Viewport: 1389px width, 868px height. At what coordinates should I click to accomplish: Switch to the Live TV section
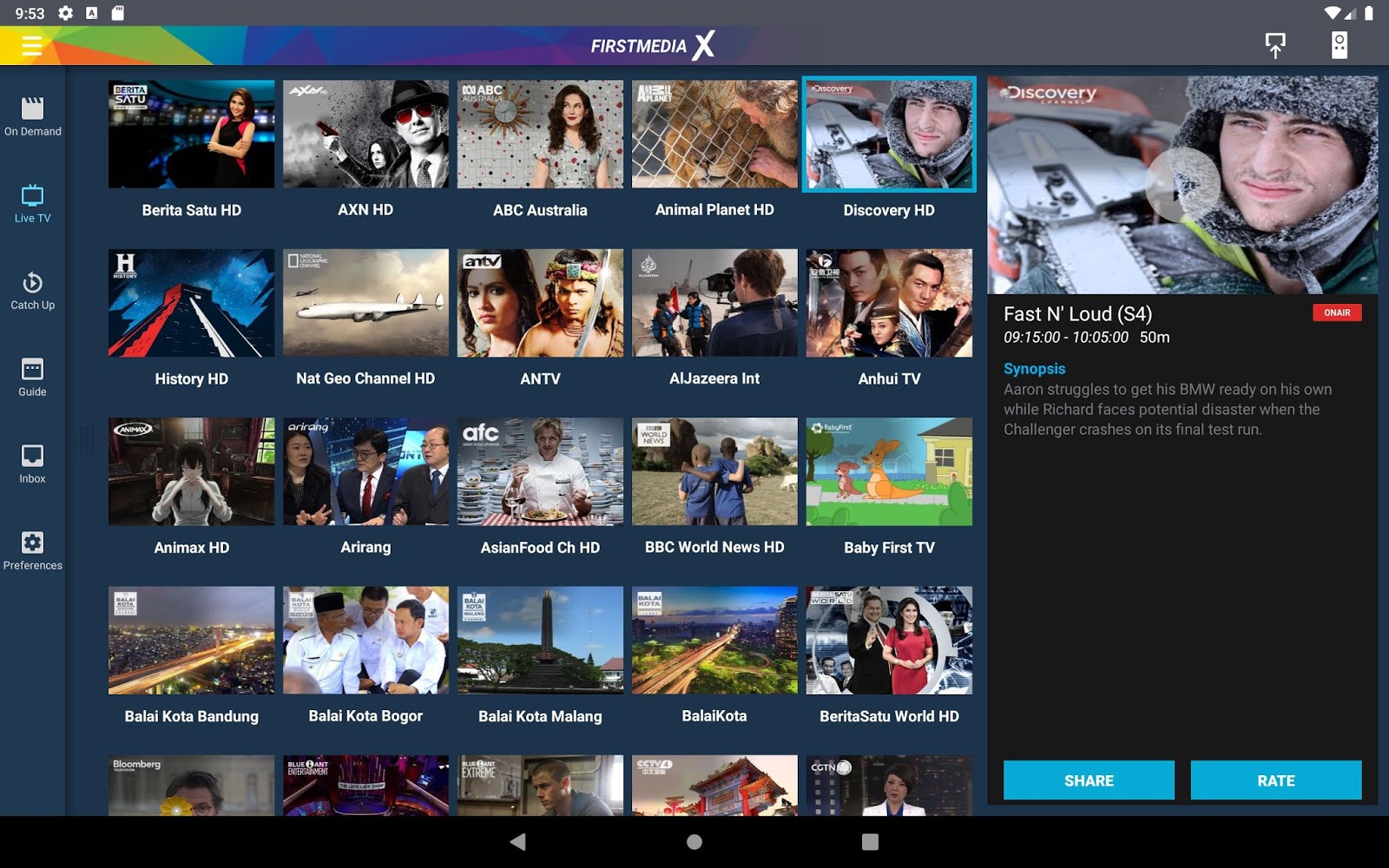point(32,204)
